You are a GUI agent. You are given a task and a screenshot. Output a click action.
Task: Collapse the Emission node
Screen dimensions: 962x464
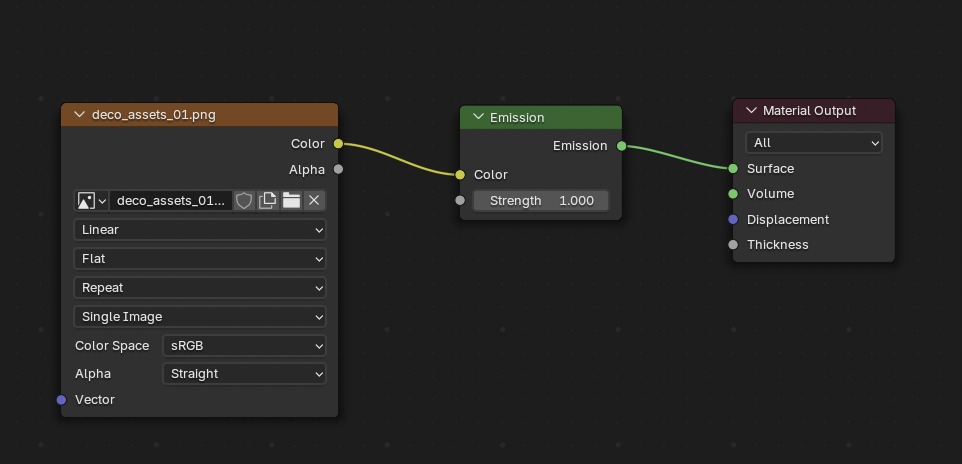coord(478,118)
